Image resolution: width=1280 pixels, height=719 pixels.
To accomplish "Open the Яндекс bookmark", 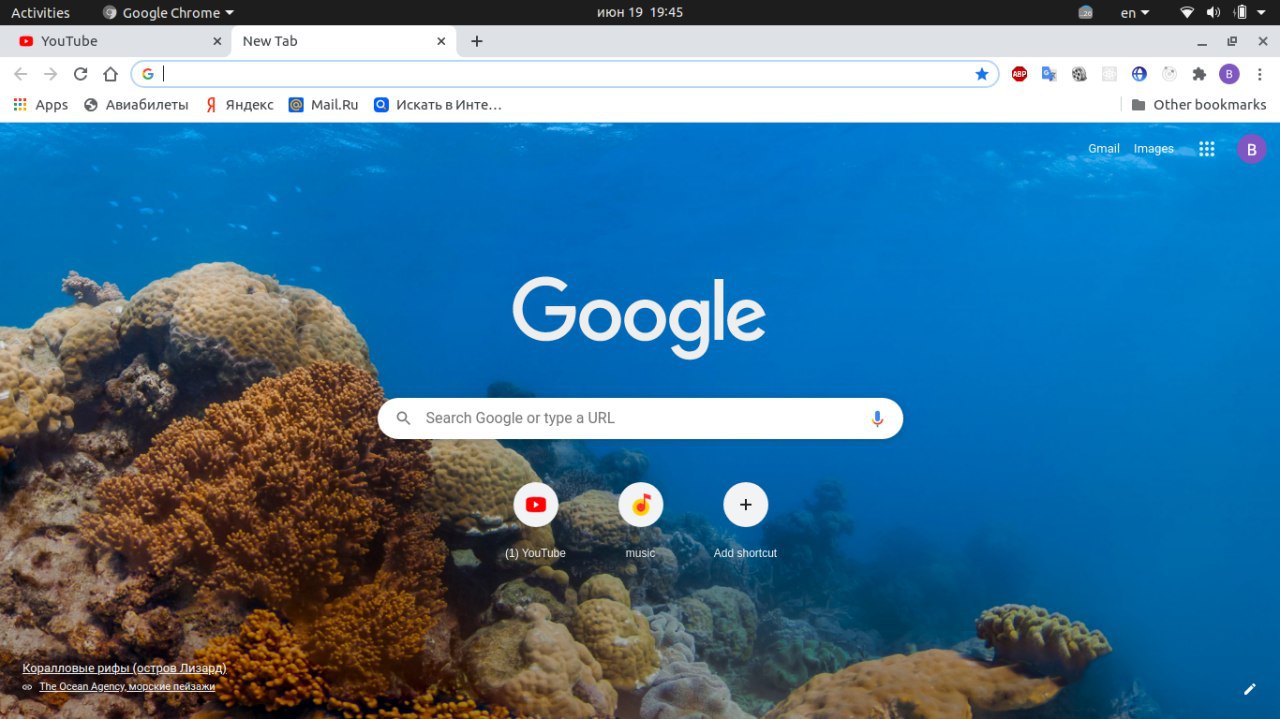I will click(240, 105).
